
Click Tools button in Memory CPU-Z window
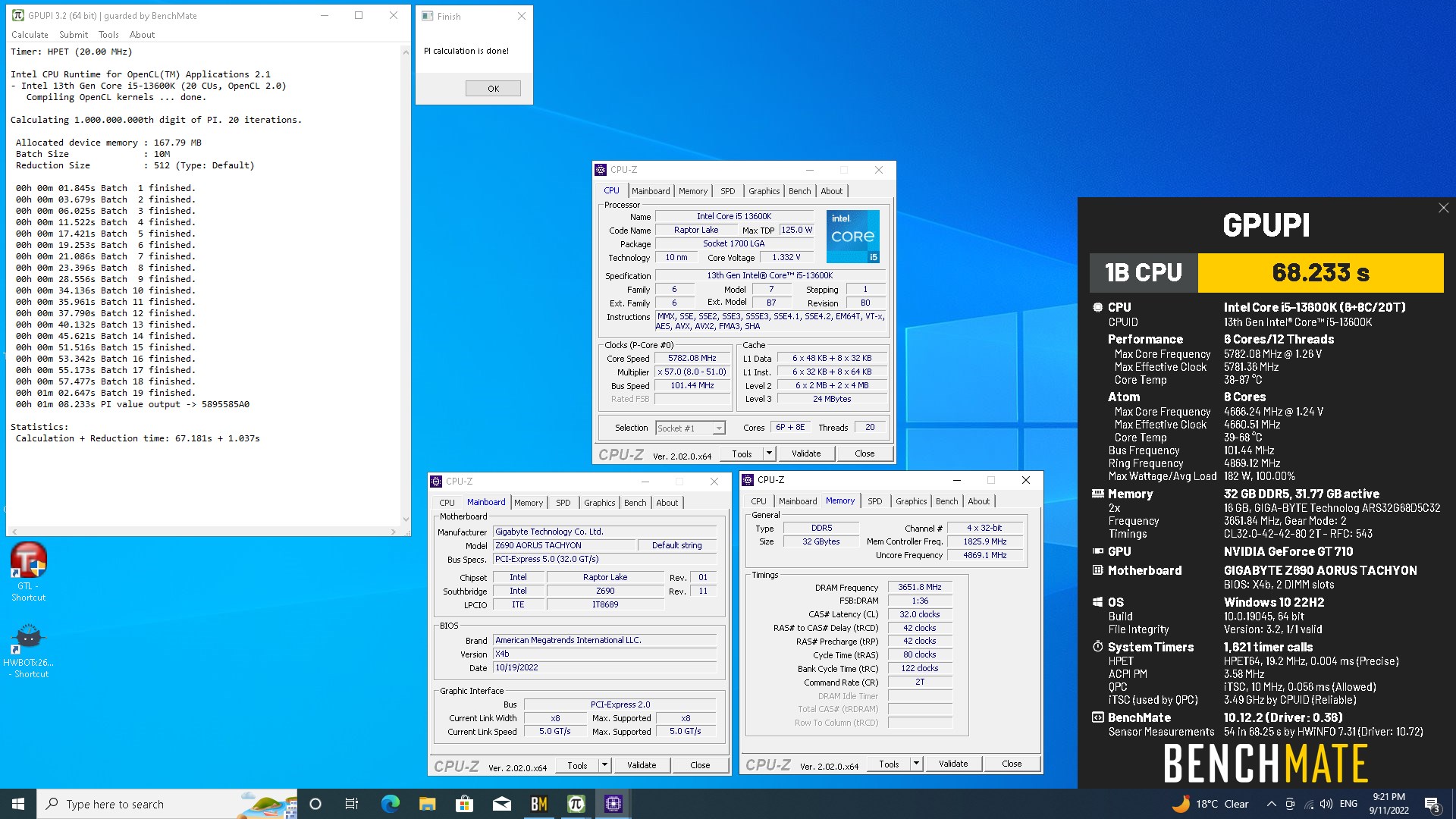pyautogui.click(x=889, y=764)
